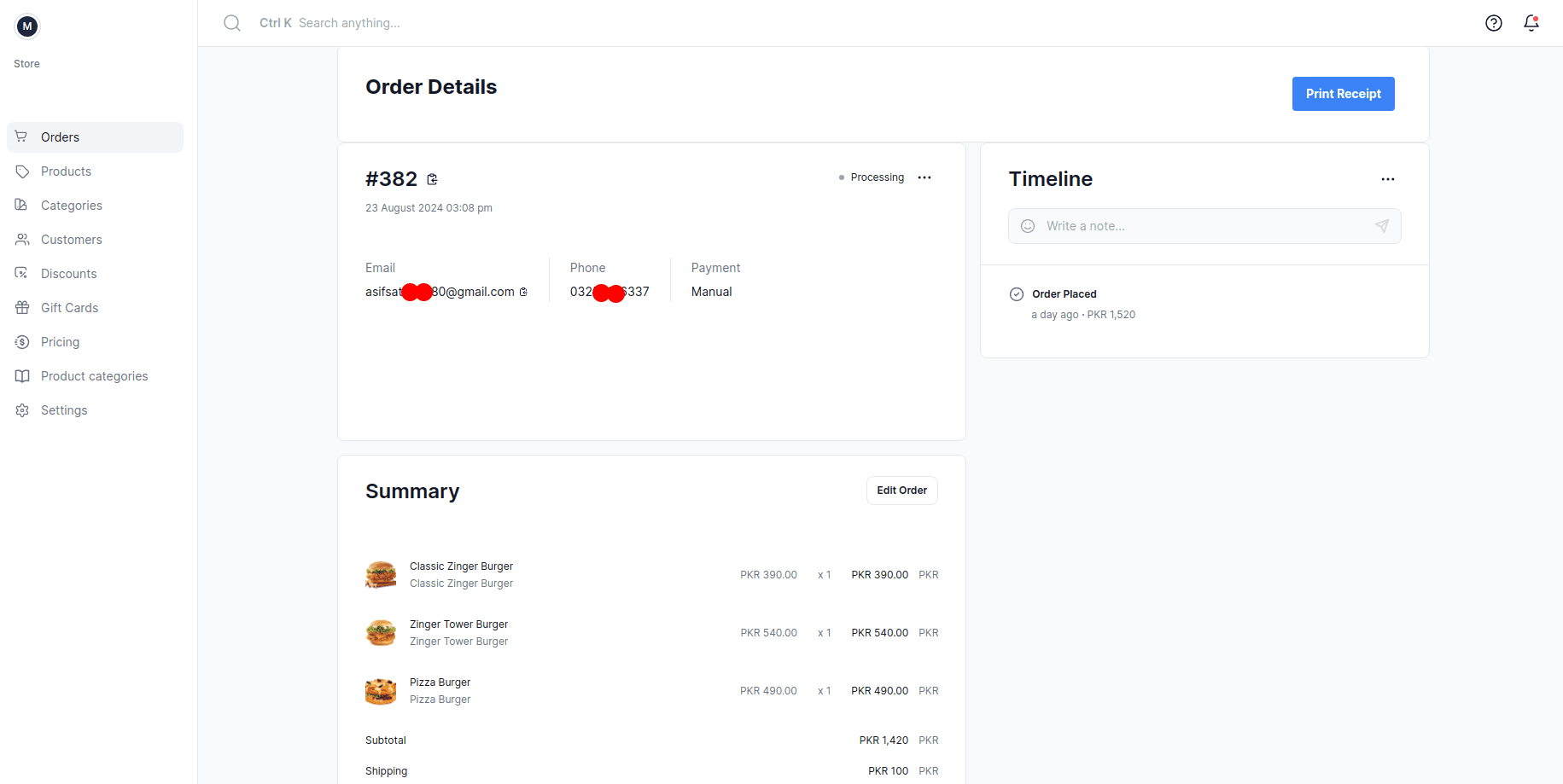Click the Store label under avatar
Image resolution: width=1563 pixels, height=784 pixels.
(x=26, y=64)
